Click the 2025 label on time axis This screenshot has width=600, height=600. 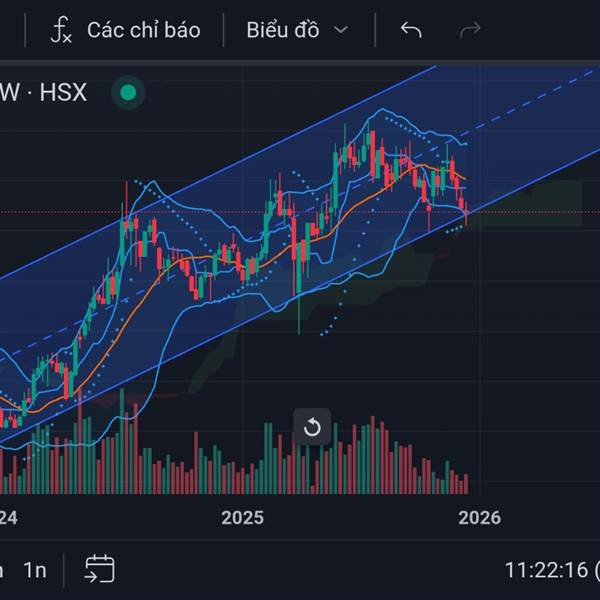tap(243, 517)
